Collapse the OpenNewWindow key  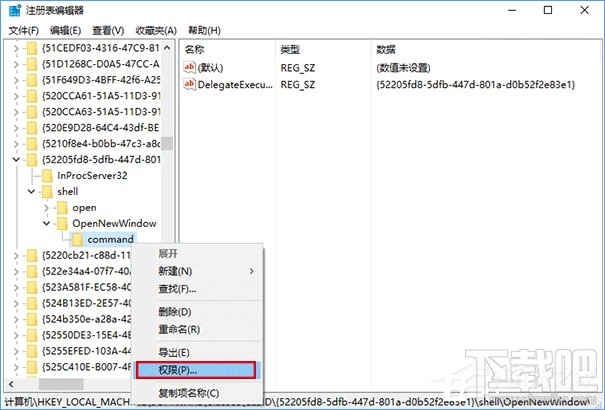[47, 223]
